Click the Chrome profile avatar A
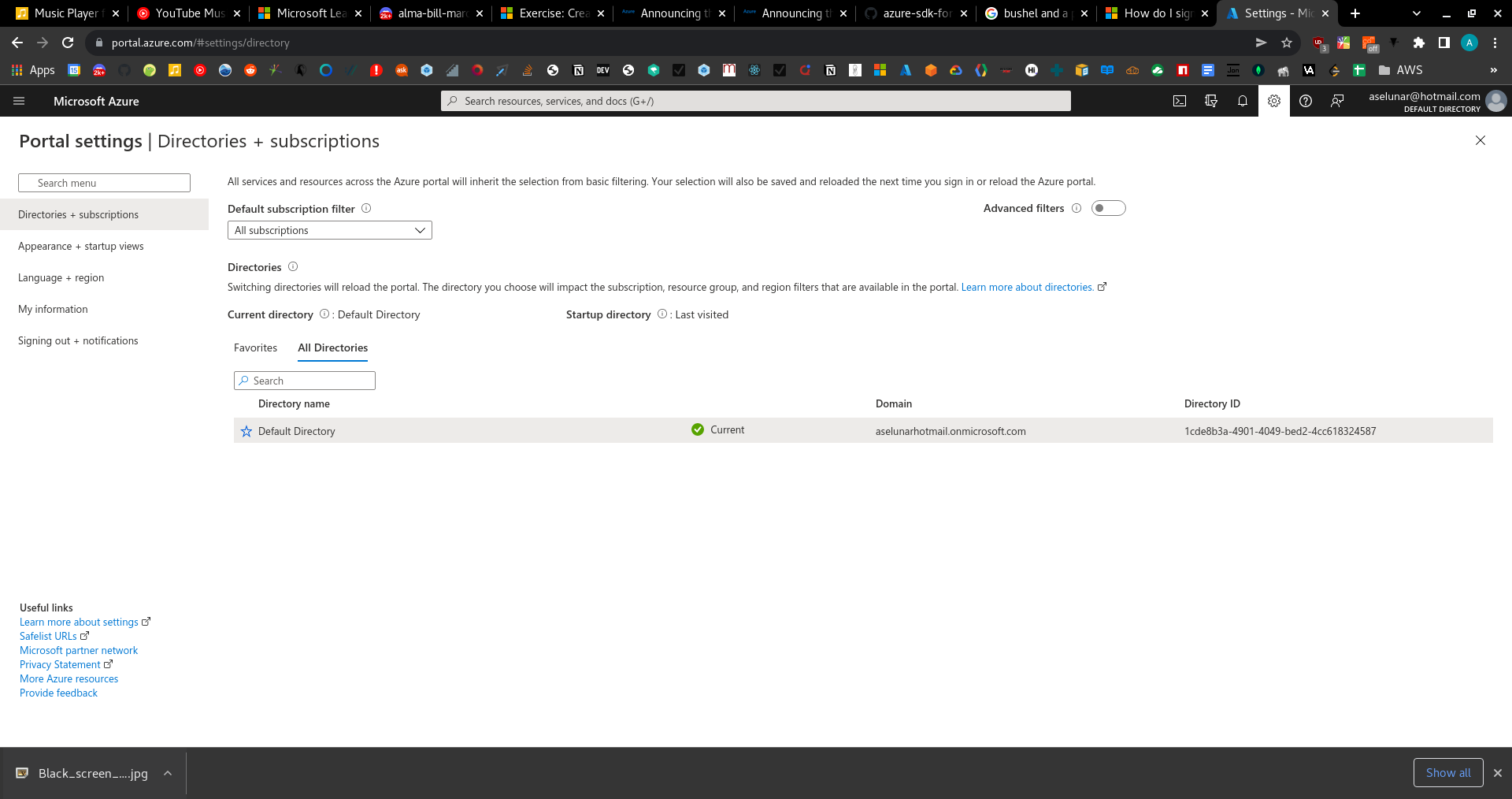Screen dimensions: 1512x799 [x=1469, y=43]
